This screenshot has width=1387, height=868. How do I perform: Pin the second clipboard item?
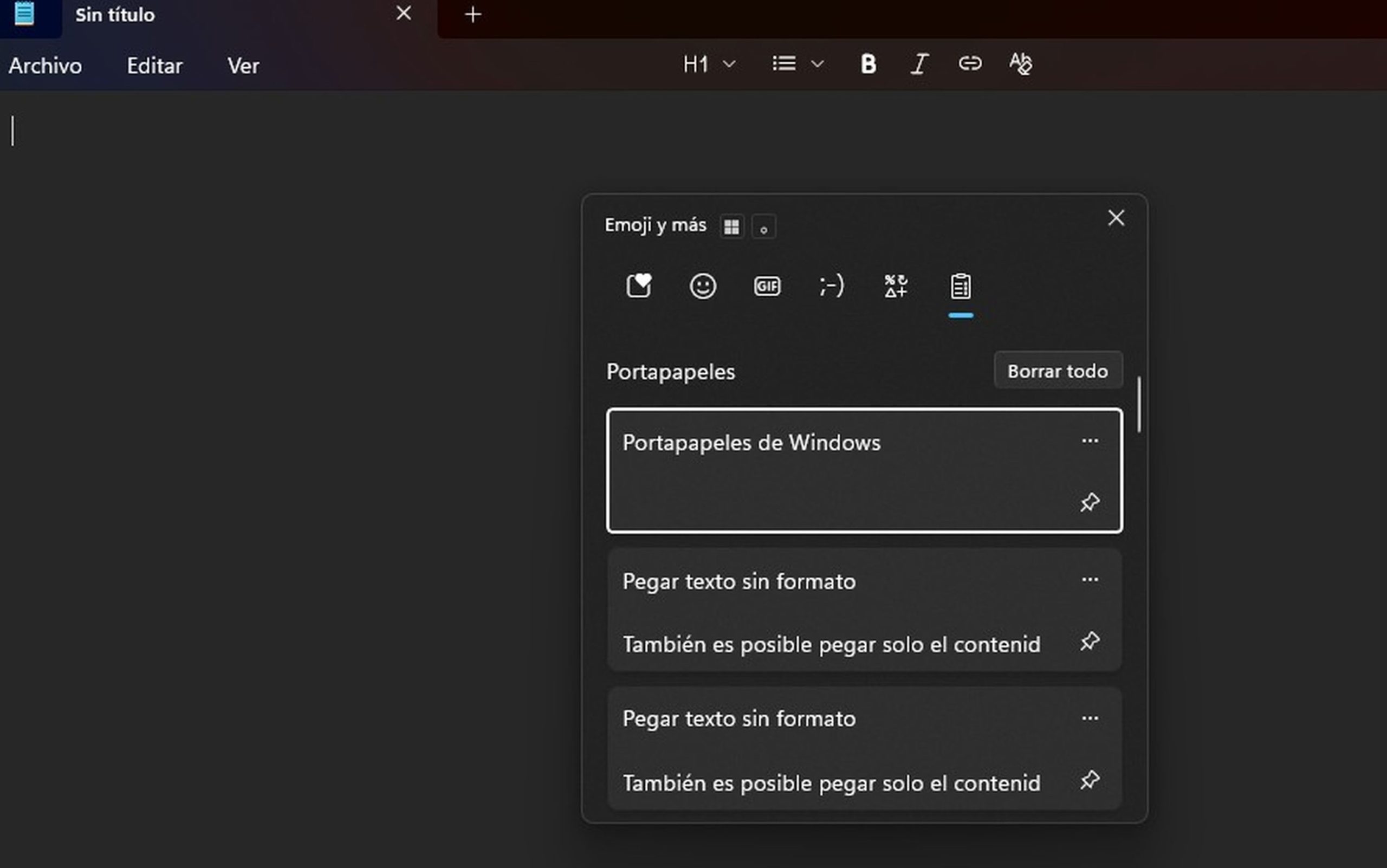coord(1089,641)
